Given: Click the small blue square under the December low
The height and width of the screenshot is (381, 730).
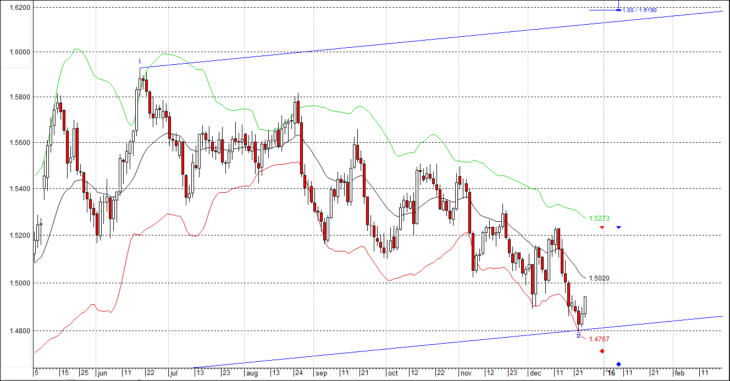Looking at the screenshot, I should 579,336.
